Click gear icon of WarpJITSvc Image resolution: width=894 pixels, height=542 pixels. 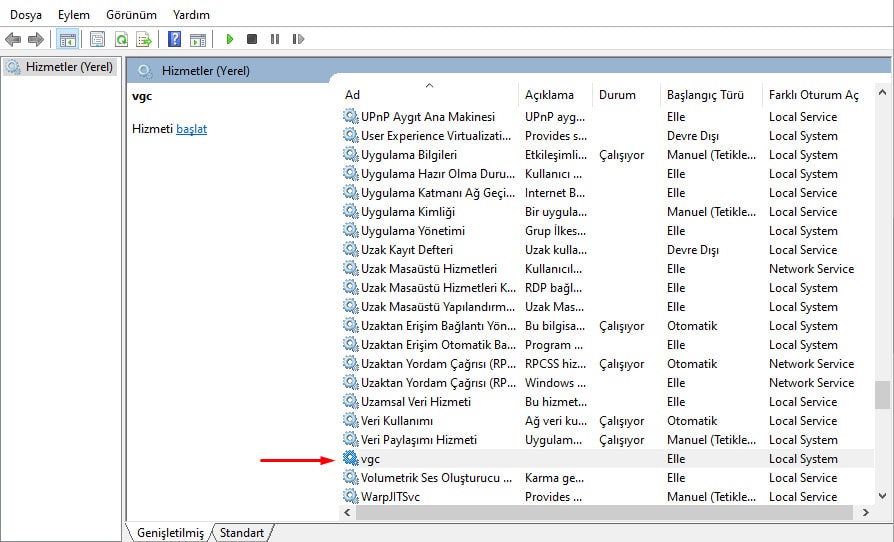tap(350, 496)
